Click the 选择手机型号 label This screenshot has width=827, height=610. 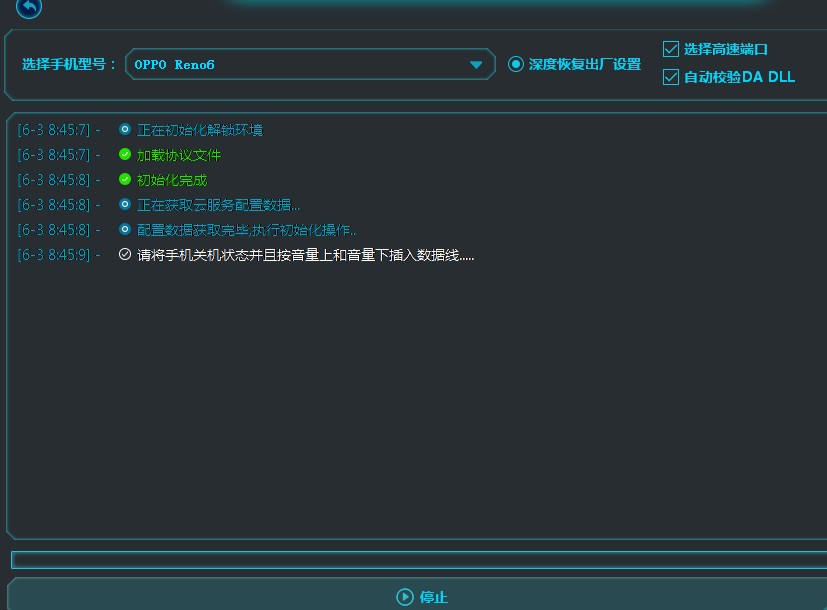69,64
